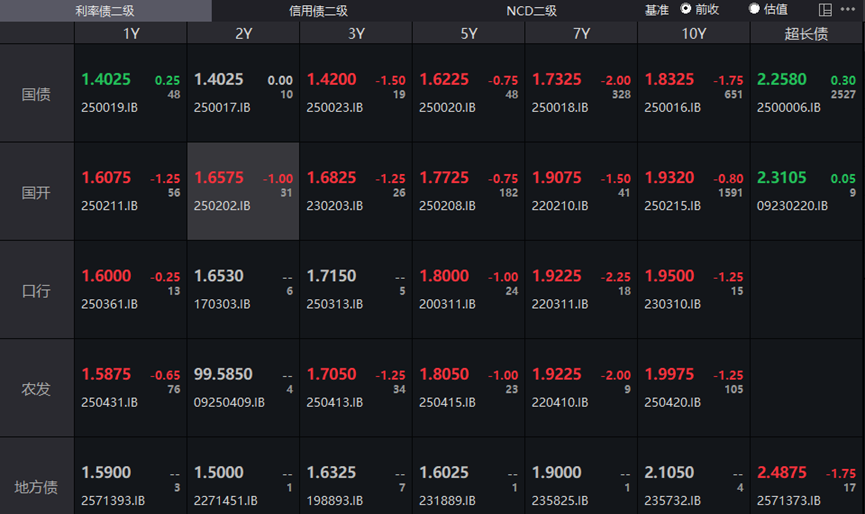This screenshot has height=514, width=865.
Task: Click the 农发 2Y bond 09250409.IB
Action: coord(243,388)
